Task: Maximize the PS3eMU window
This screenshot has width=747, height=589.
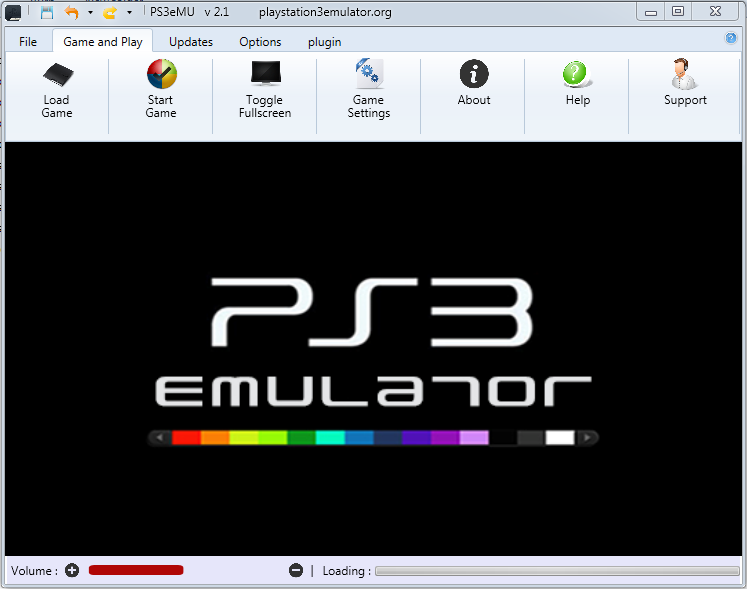Action: (x=677, y=11)
